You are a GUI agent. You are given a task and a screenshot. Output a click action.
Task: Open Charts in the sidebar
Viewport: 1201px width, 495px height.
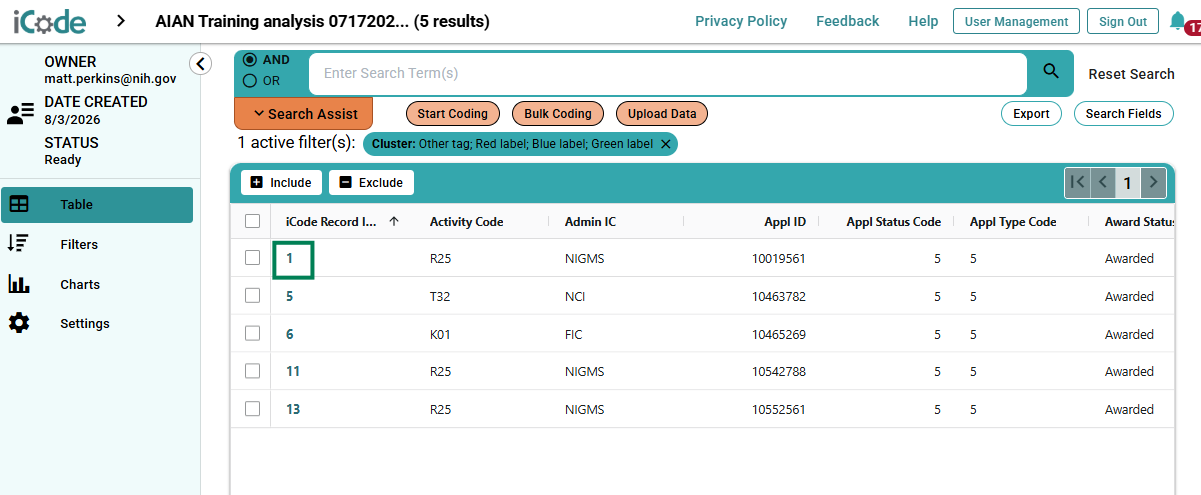(80, 284)
